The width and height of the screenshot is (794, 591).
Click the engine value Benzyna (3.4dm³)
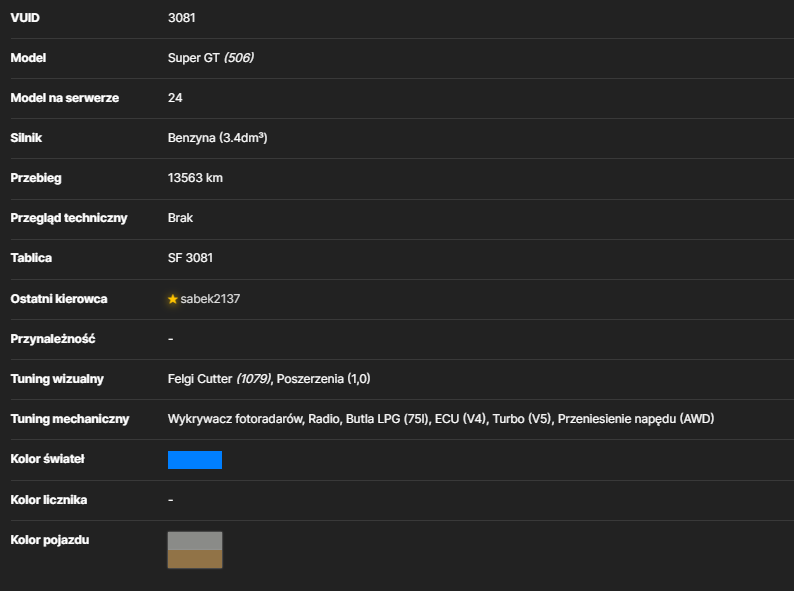tap(218, 138)
